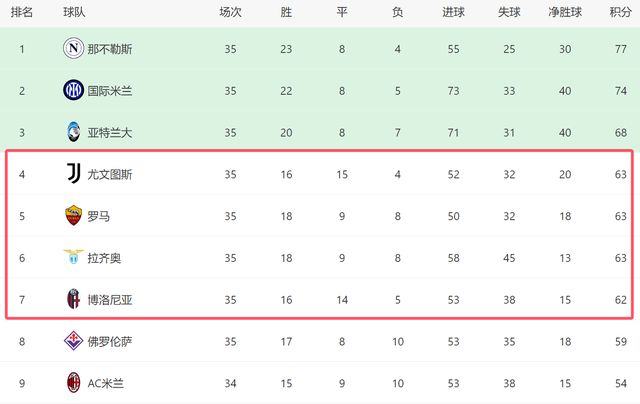Click the 场次 column header
Image resolution: width=640 pixels, height=404 pixels.
230,12
